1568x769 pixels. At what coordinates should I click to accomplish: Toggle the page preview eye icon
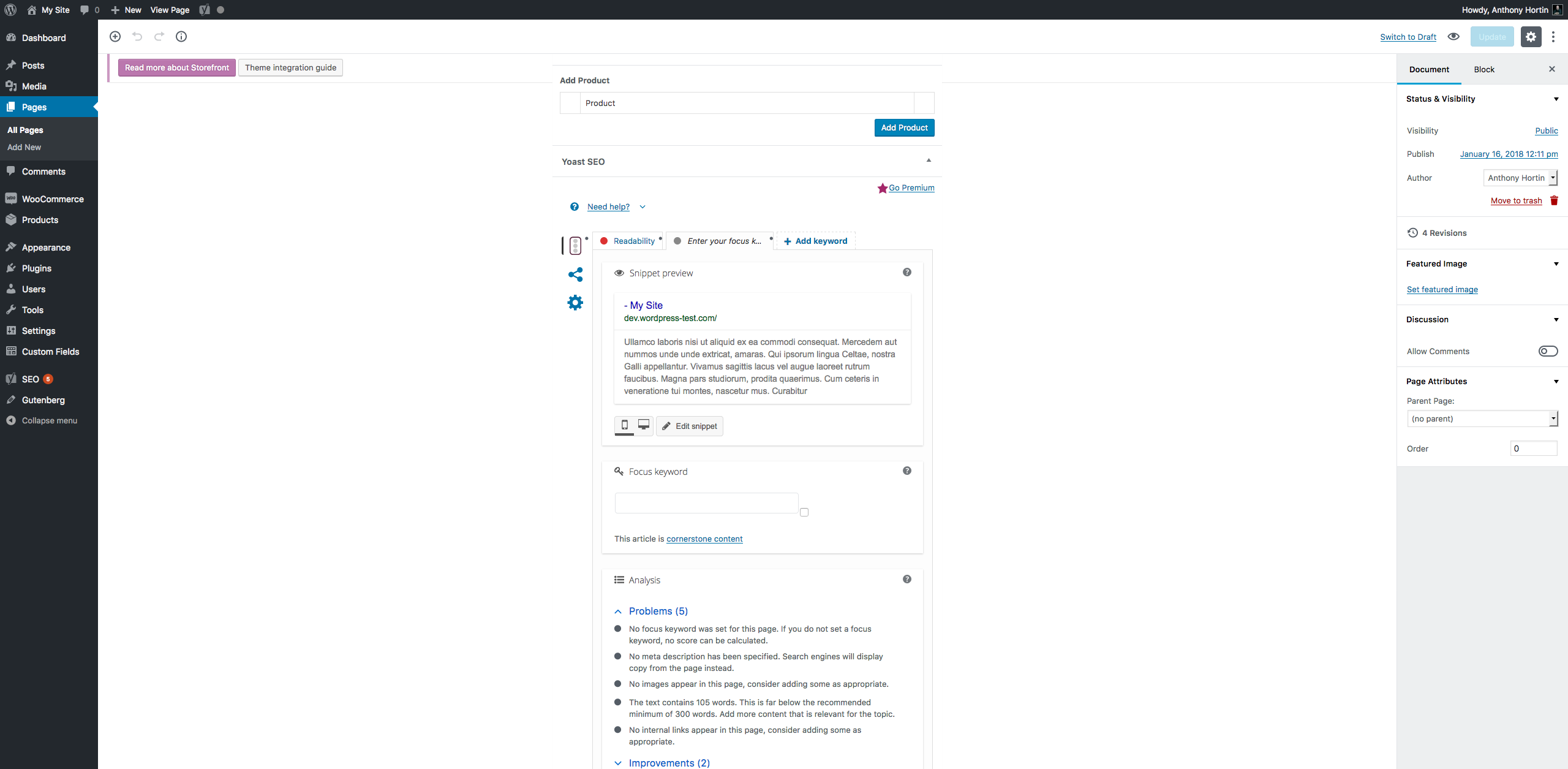1453,36
